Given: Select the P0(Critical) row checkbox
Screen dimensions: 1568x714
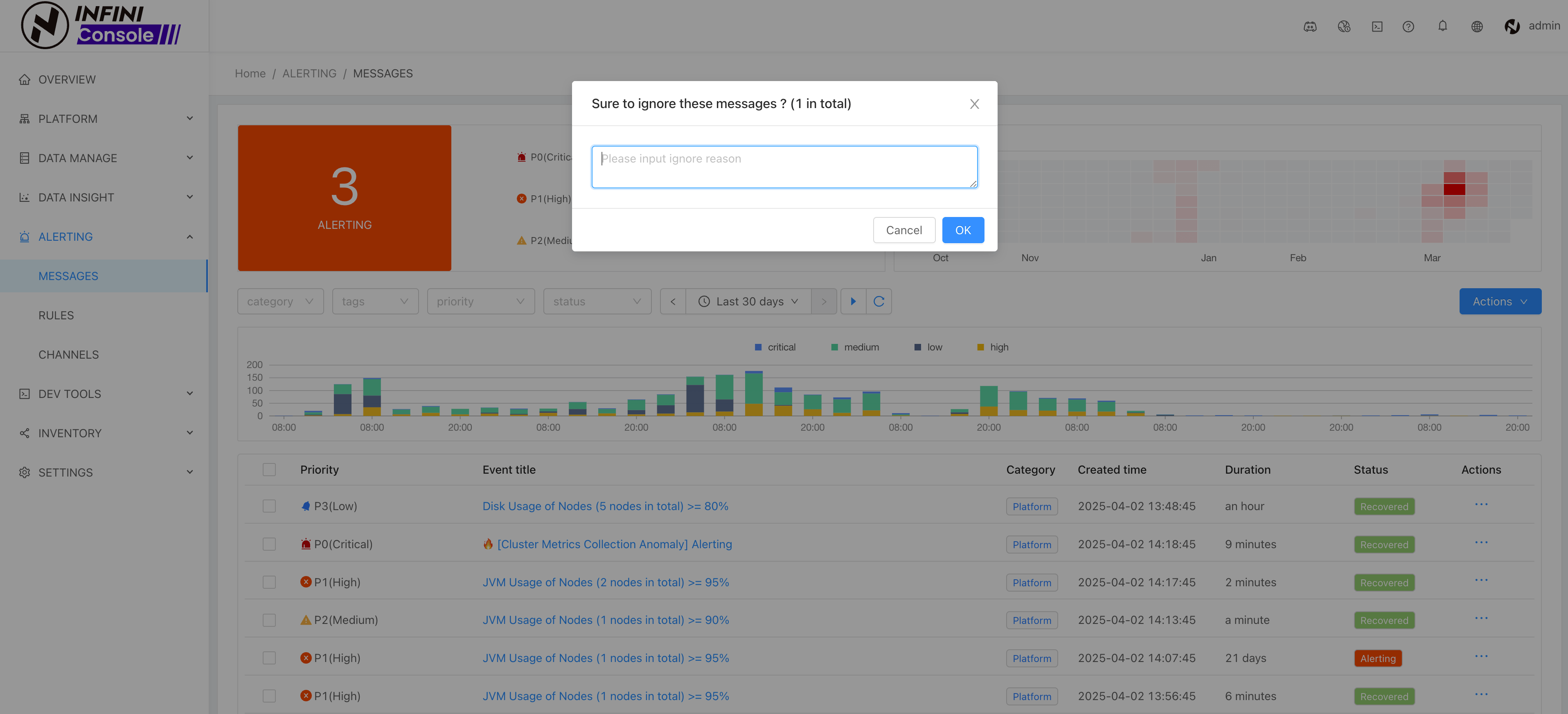Looking at the screenshot, I should 269,544.
